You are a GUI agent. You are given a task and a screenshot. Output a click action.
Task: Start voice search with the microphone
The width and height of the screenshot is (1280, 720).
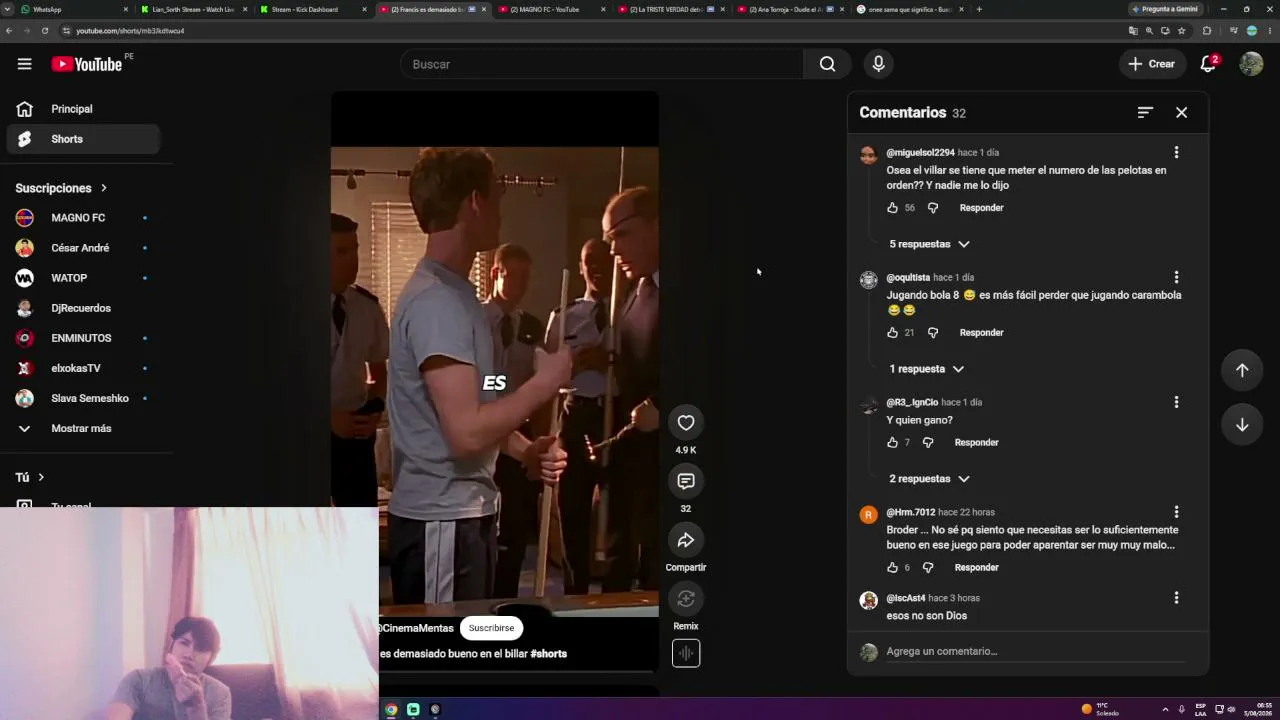coord(878,64)
